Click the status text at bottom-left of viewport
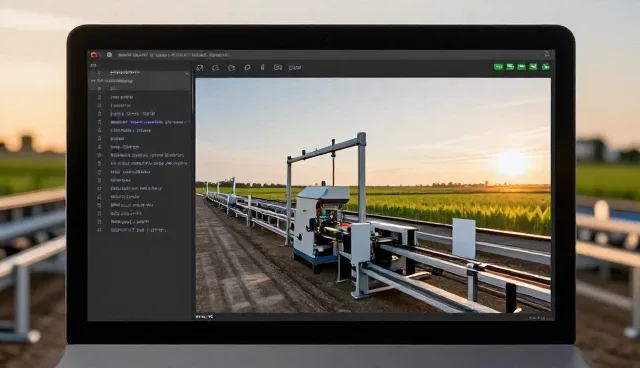Screen dimensions: 640x368 [204, 317]
